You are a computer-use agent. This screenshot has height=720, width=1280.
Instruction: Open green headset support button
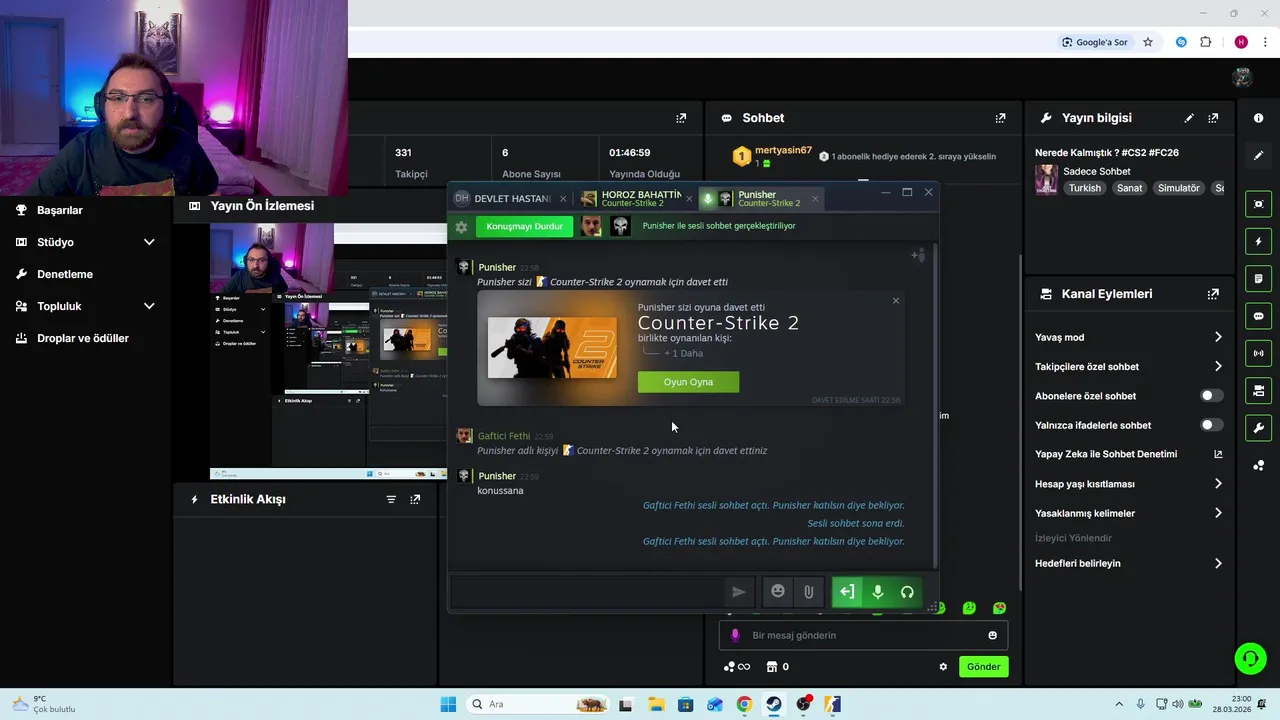point(1250,658)
